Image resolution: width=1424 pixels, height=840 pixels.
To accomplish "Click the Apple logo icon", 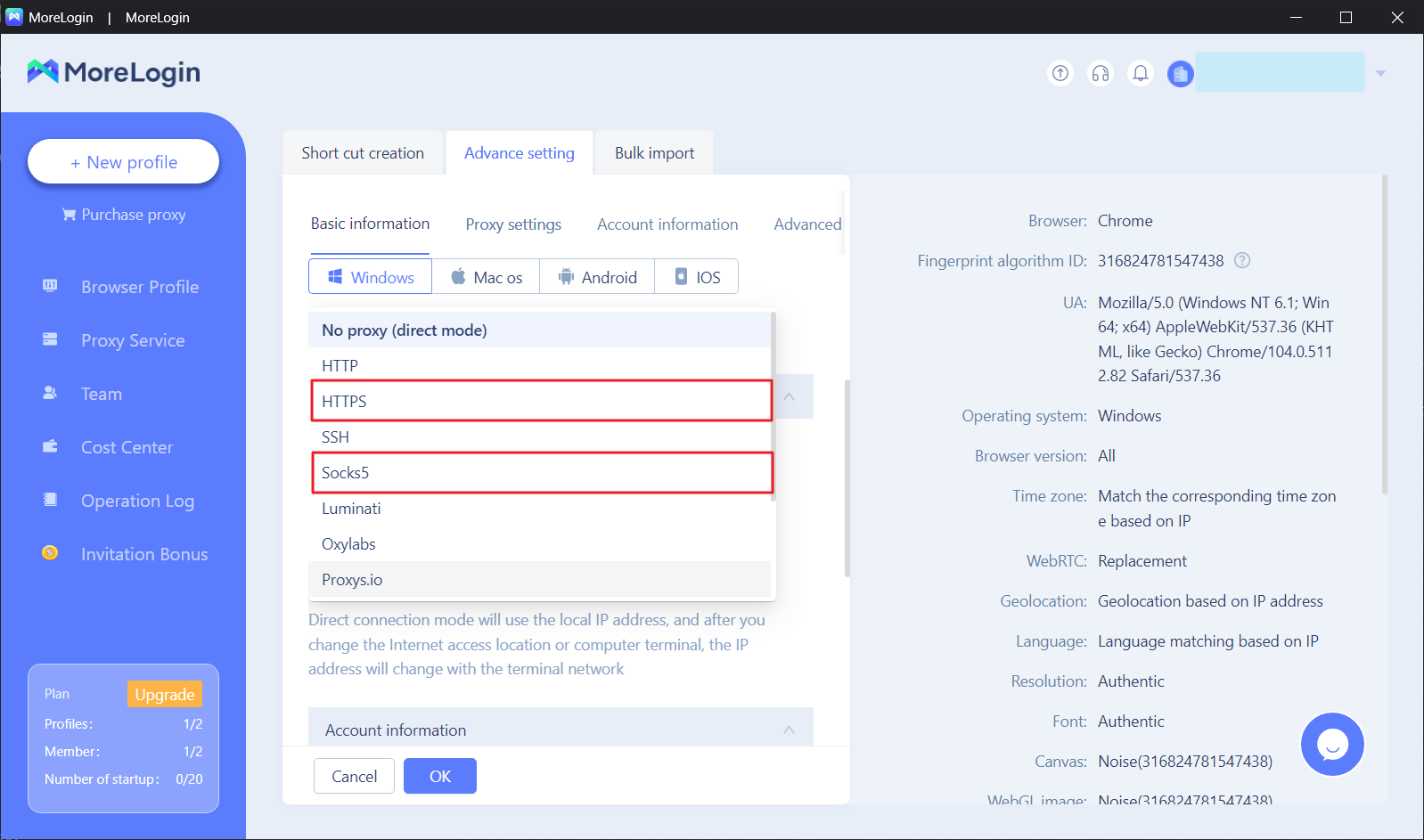I will (458, 276).
